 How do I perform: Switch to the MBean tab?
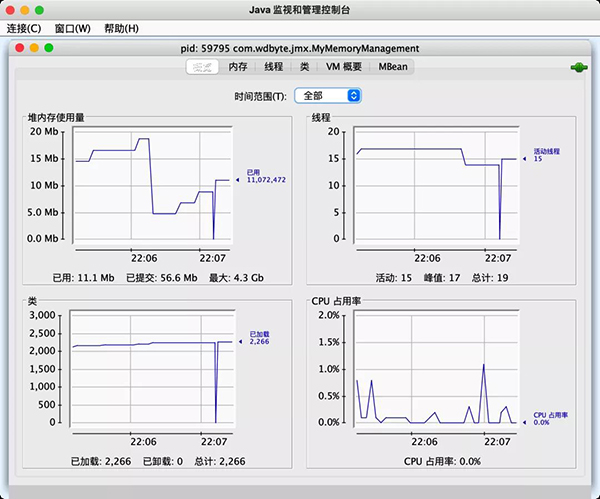pyautogui.click(x=393, y=67)
